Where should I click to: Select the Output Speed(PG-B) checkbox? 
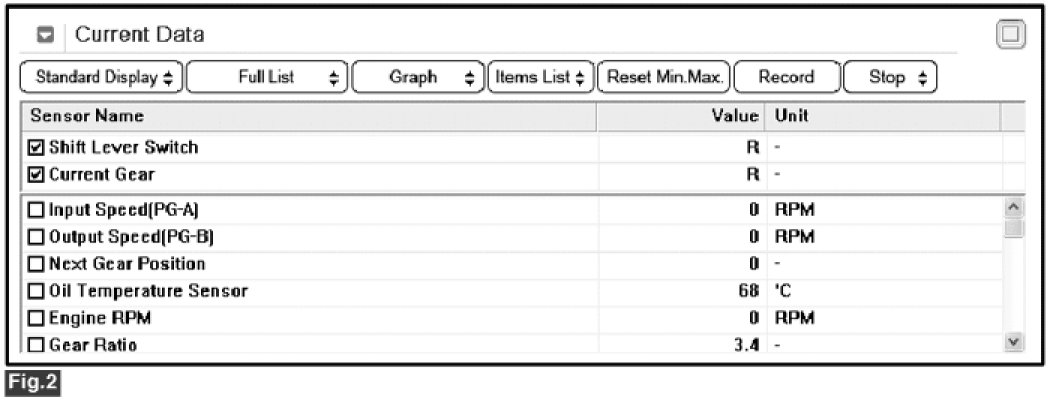tap(37, 237)
